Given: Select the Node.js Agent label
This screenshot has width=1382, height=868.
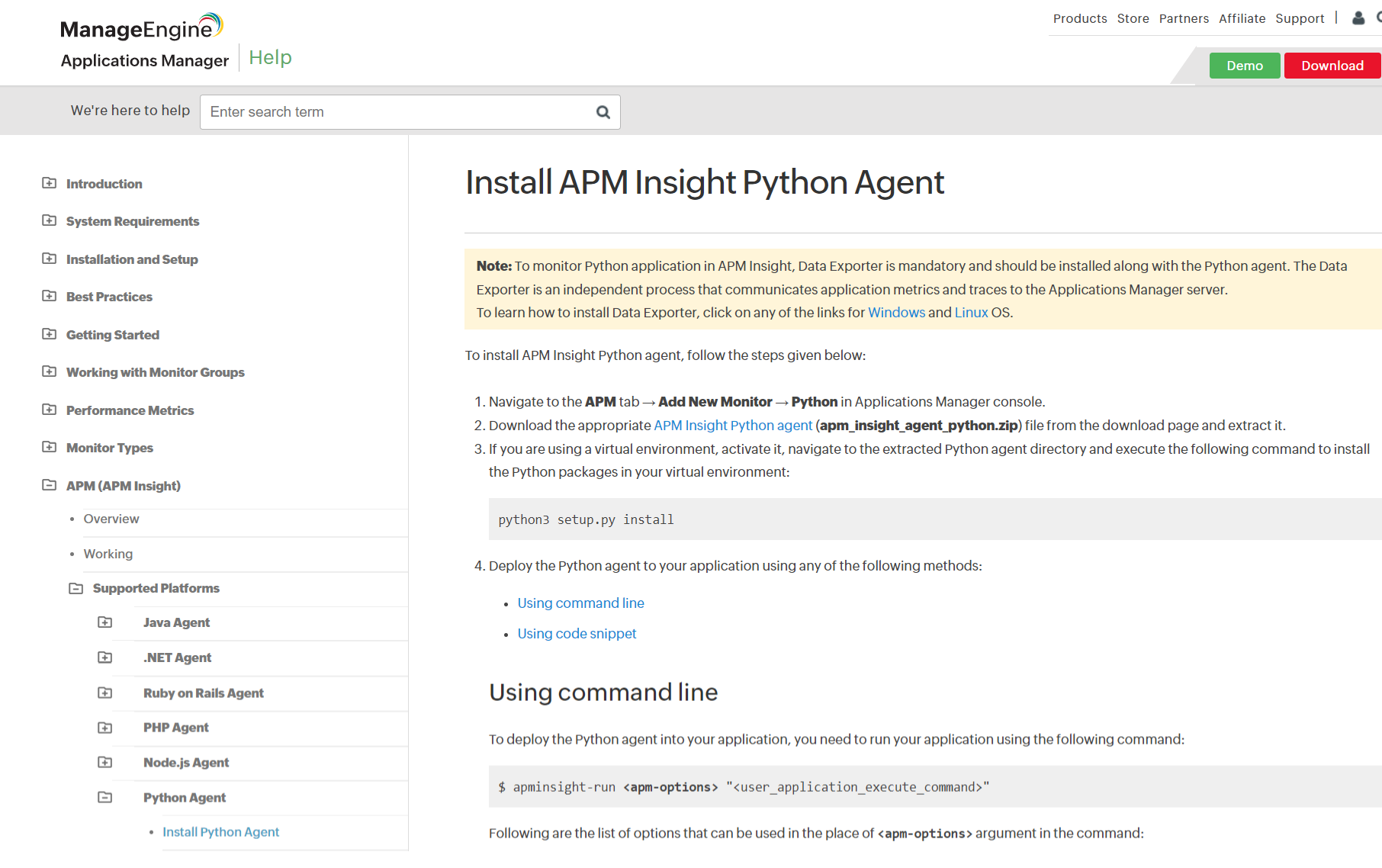Looking at the screenshot, I should tap(186, 763).
